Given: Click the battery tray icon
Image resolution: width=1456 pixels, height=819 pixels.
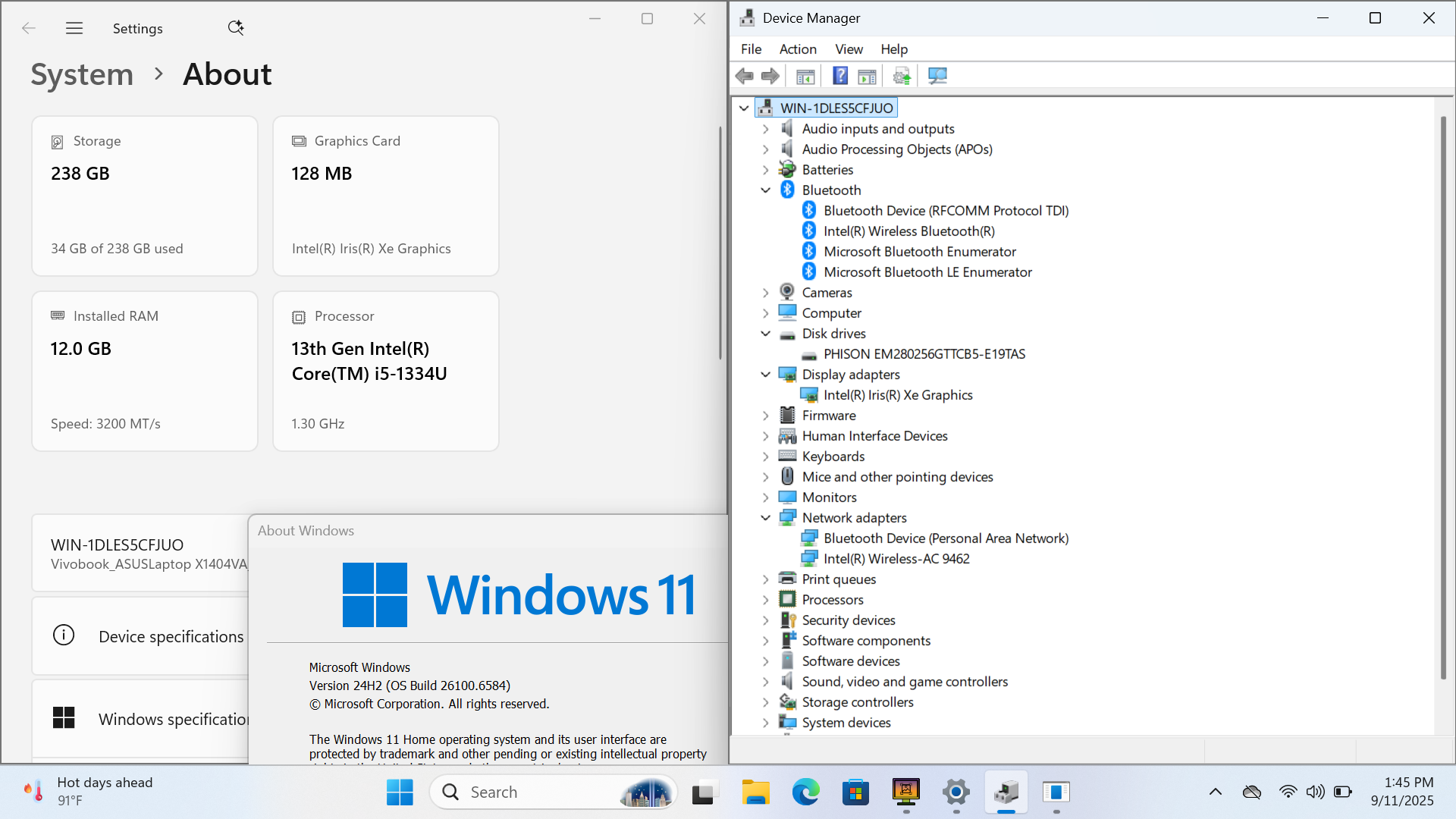Looking at the screenshot, I should pyautogui.click(x=1343, y=792).
